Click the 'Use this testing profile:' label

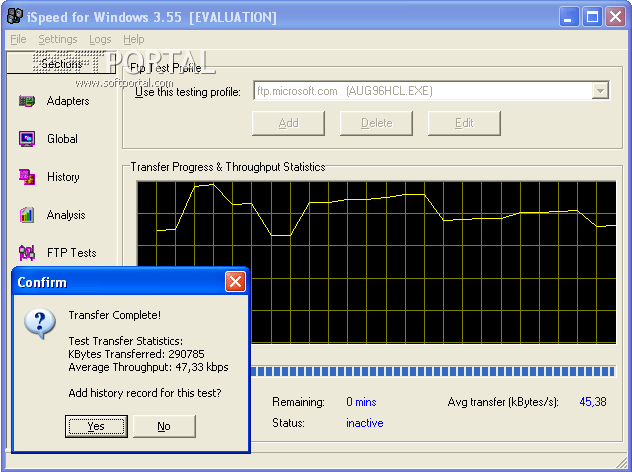(x=187, y=92)
